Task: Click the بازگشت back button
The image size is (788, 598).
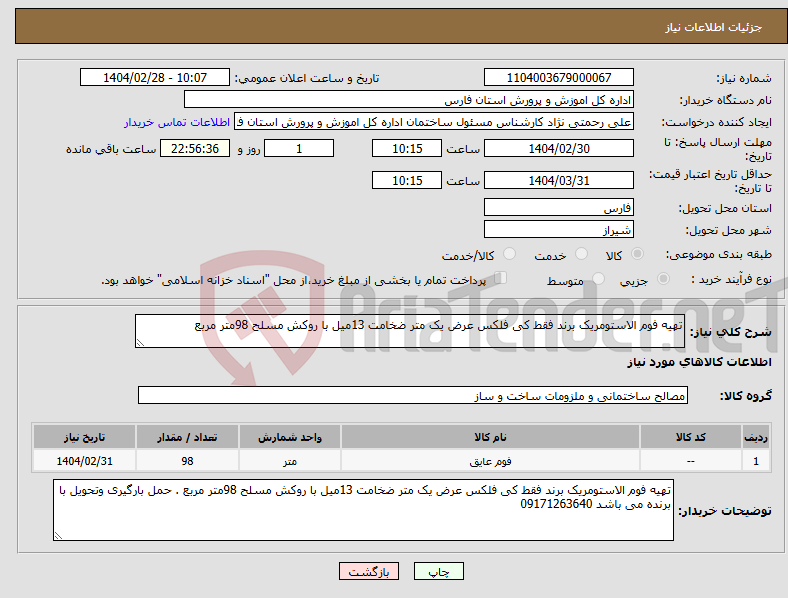Action: click(x=369, y=571)
